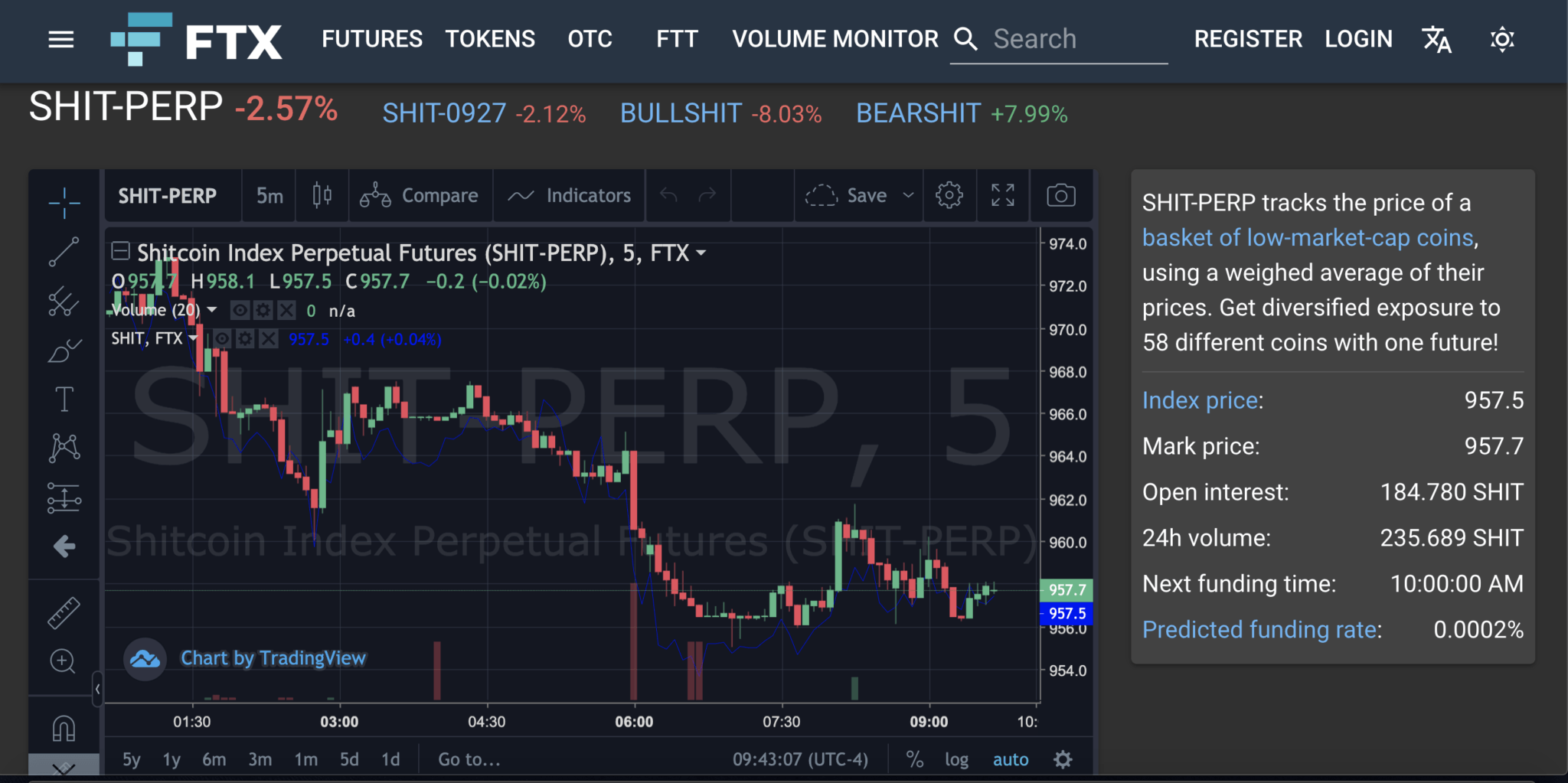Expand the SHIT, FTX series menu
Image resolution: width=1568 pixels, height=783 pixels.
[193, 338]
